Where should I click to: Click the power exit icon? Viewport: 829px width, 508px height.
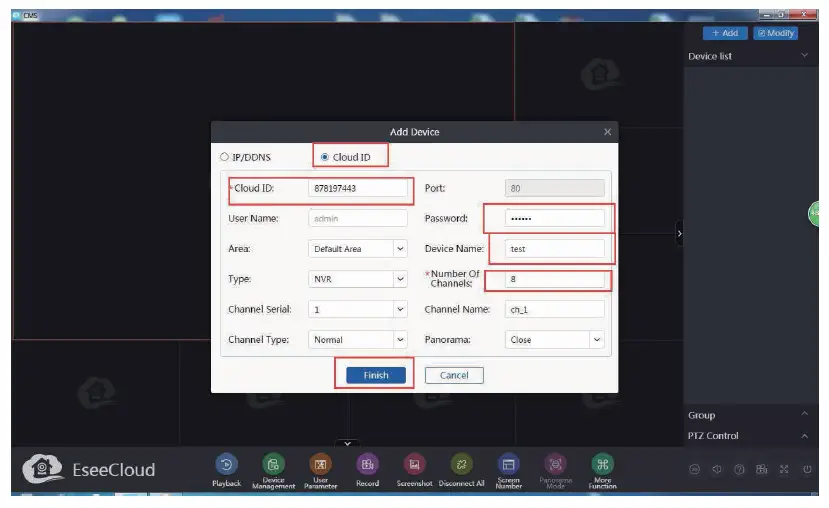[x=807, y=469]
